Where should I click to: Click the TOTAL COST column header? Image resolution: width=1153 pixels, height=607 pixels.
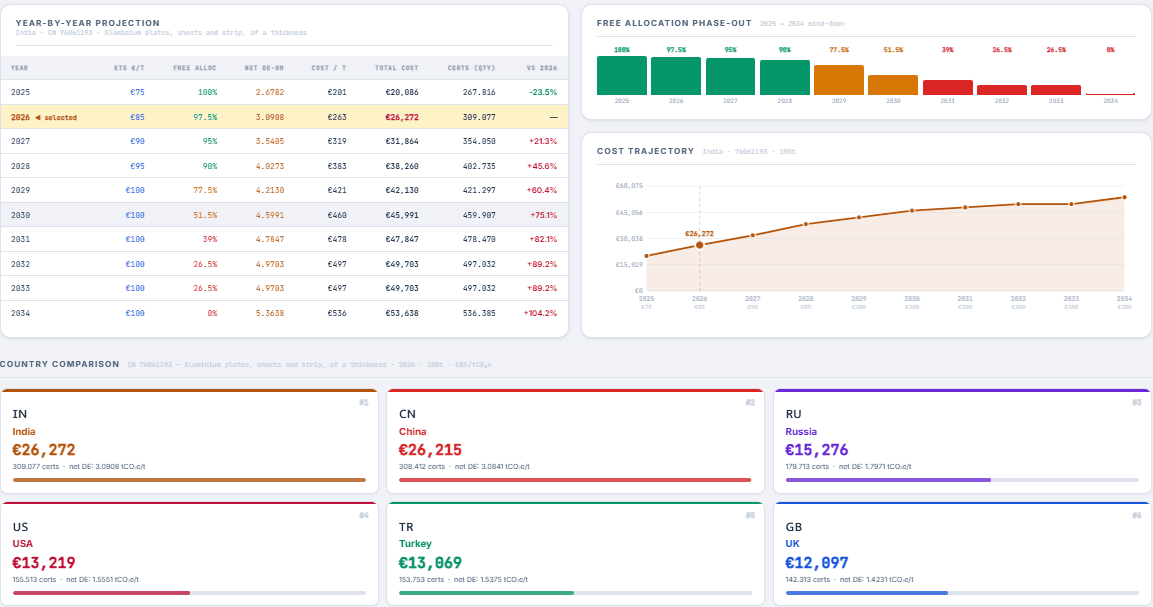point(397,68)
